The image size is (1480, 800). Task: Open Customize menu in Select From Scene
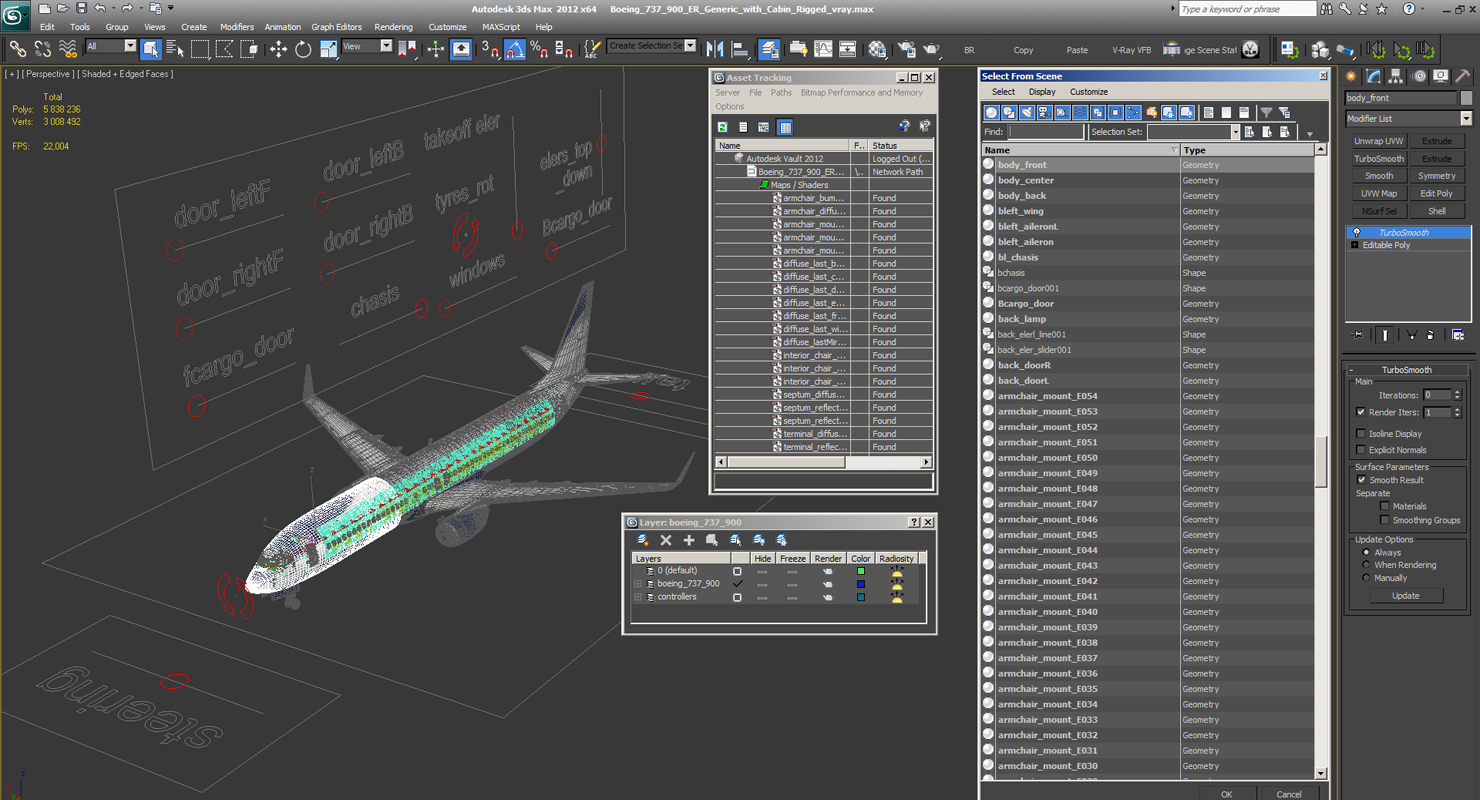coord(1089,92)
